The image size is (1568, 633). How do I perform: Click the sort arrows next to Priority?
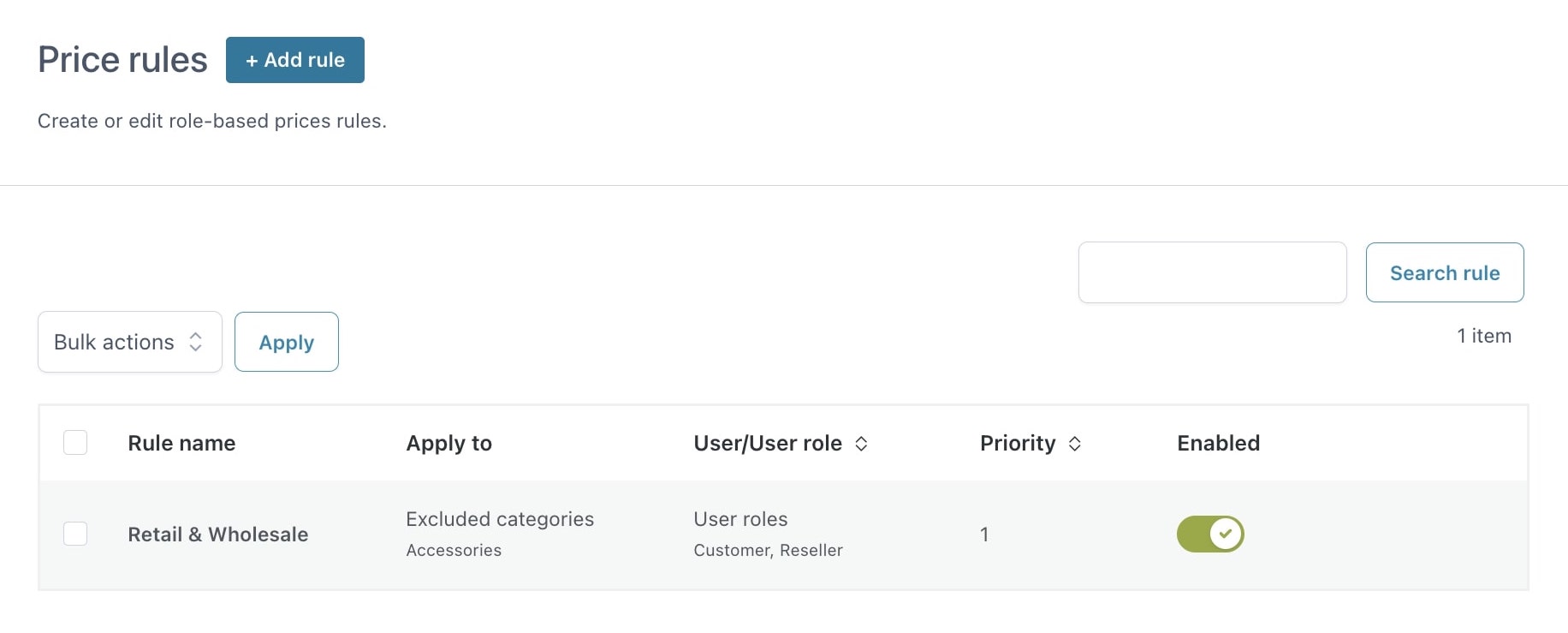(x=1075, y=444)
